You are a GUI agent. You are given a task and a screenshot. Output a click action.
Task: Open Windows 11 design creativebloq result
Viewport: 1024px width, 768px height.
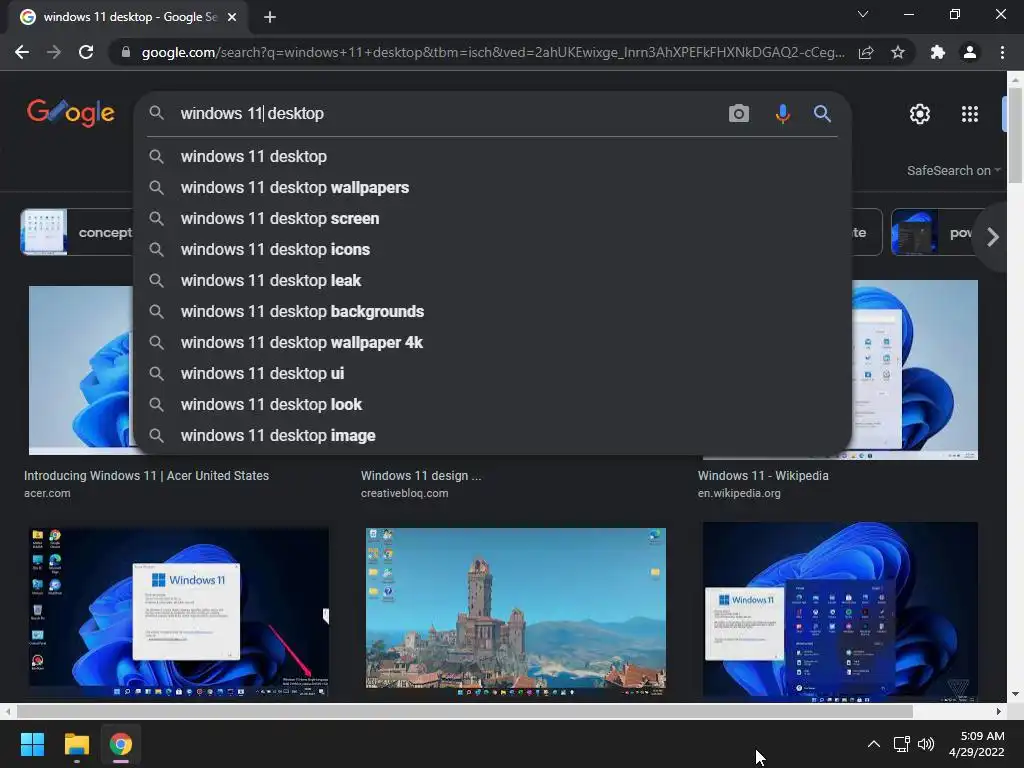(x=421, y=475)
